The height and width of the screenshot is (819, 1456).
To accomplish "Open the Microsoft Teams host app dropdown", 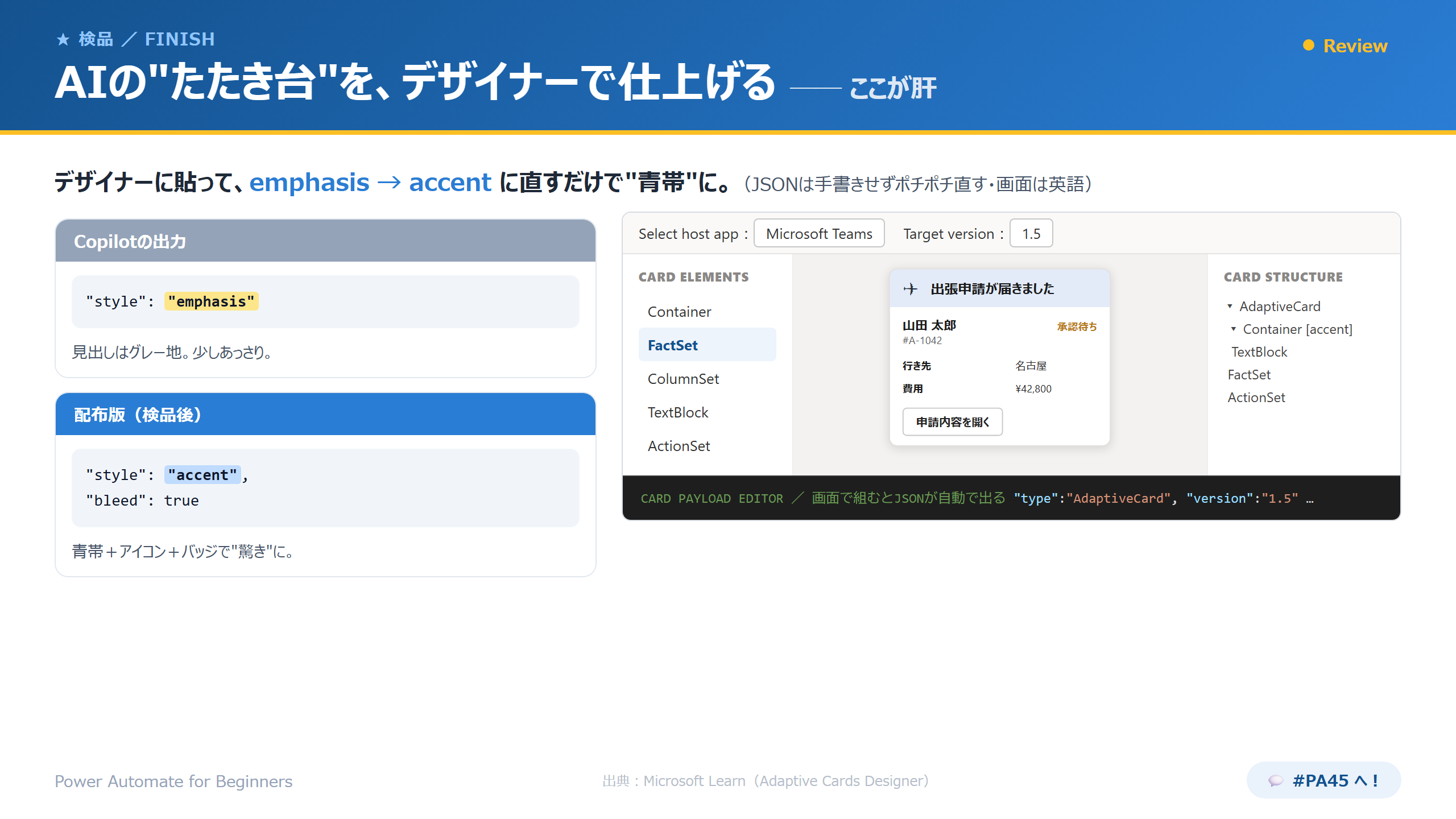I will 819,234.
